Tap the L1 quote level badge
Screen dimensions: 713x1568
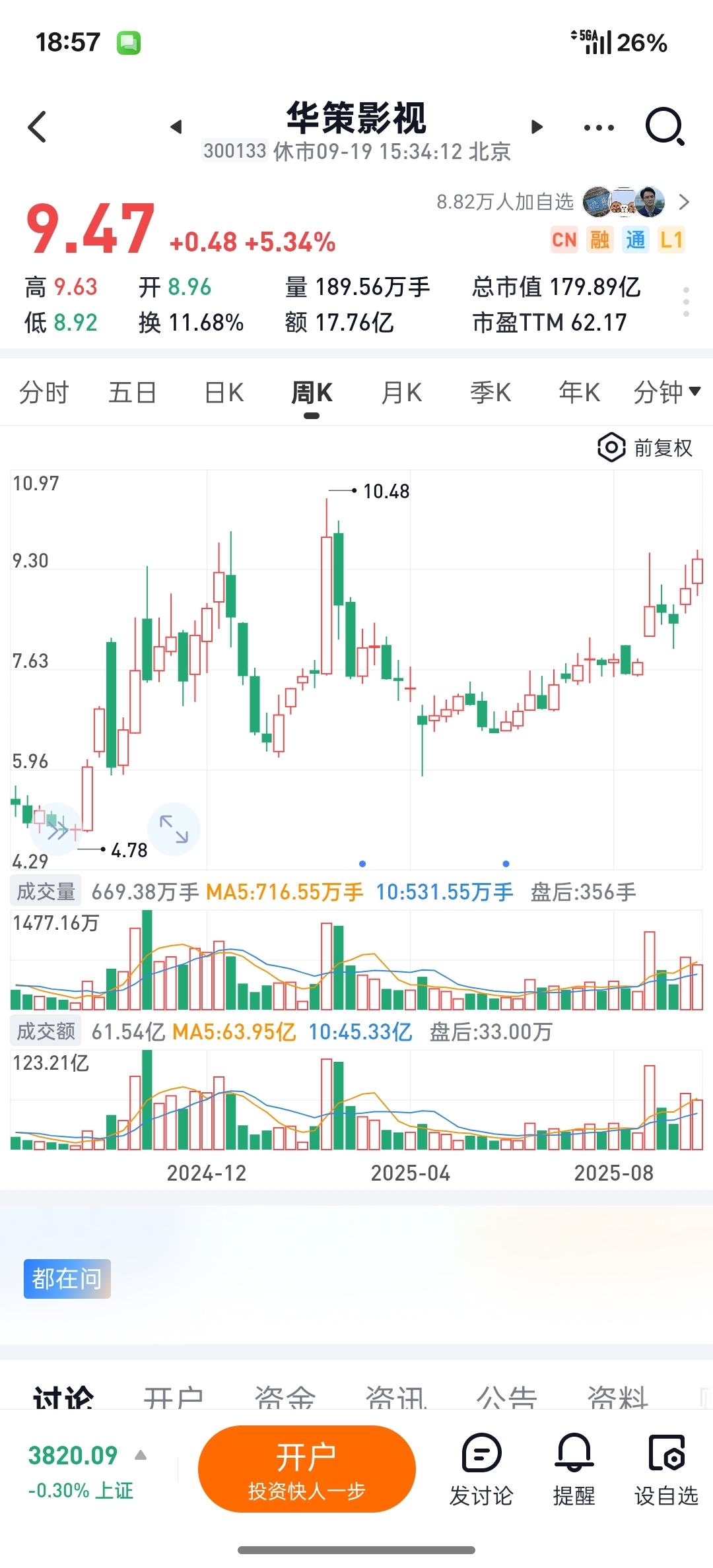pos(671,240)
